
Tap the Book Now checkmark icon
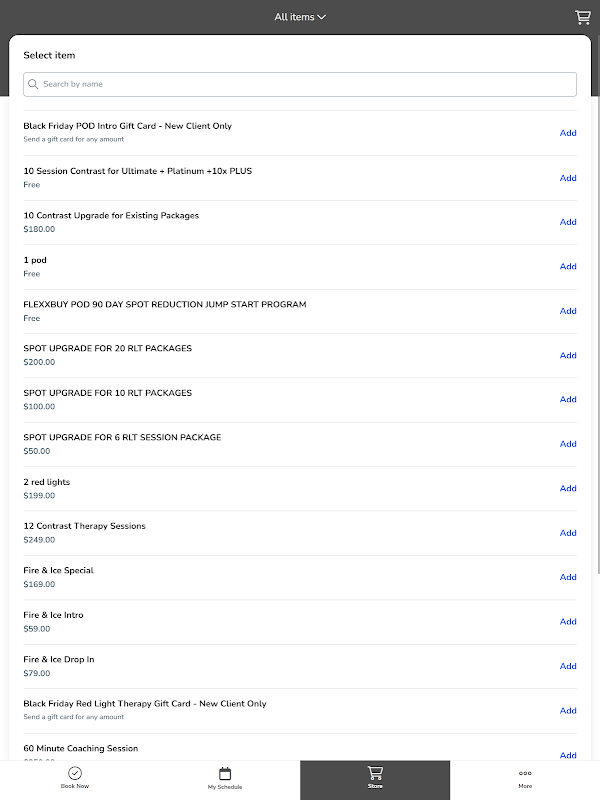(75, 773)
